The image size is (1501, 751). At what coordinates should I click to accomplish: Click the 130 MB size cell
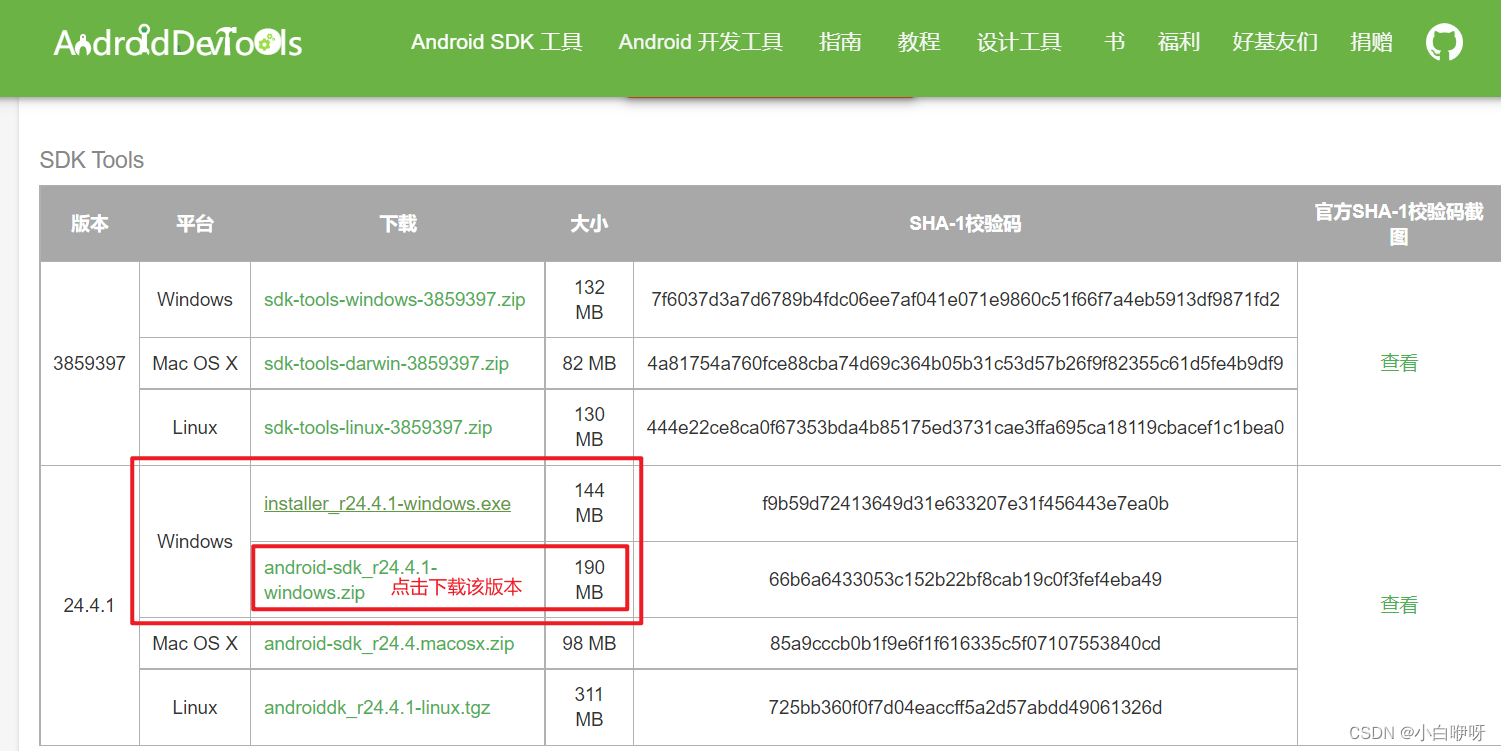[x=589, y=428]
